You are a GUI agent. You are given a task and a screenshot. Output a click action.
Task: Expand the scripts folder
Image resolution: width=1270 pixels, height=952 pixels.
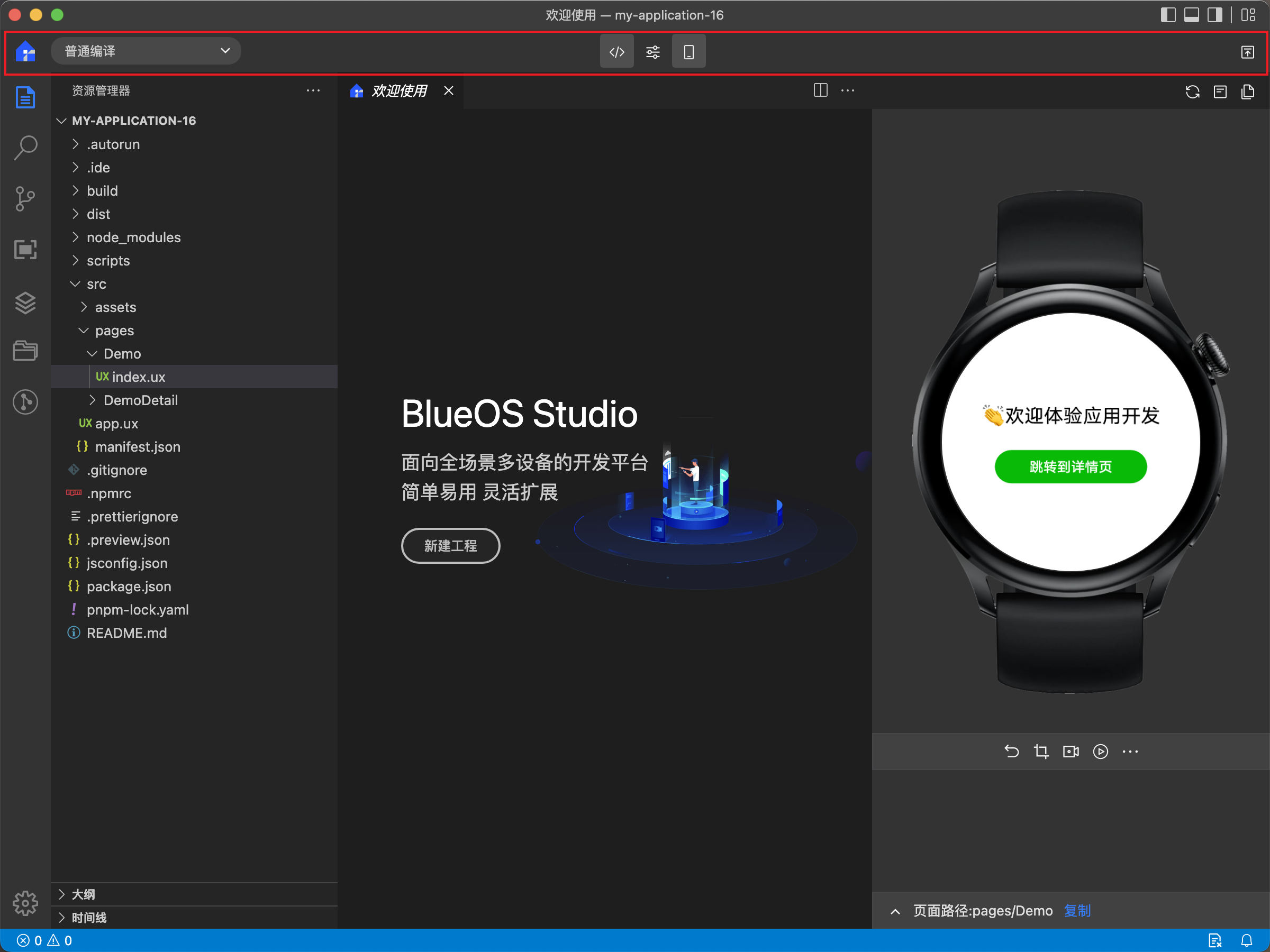[x=194, y=261]
